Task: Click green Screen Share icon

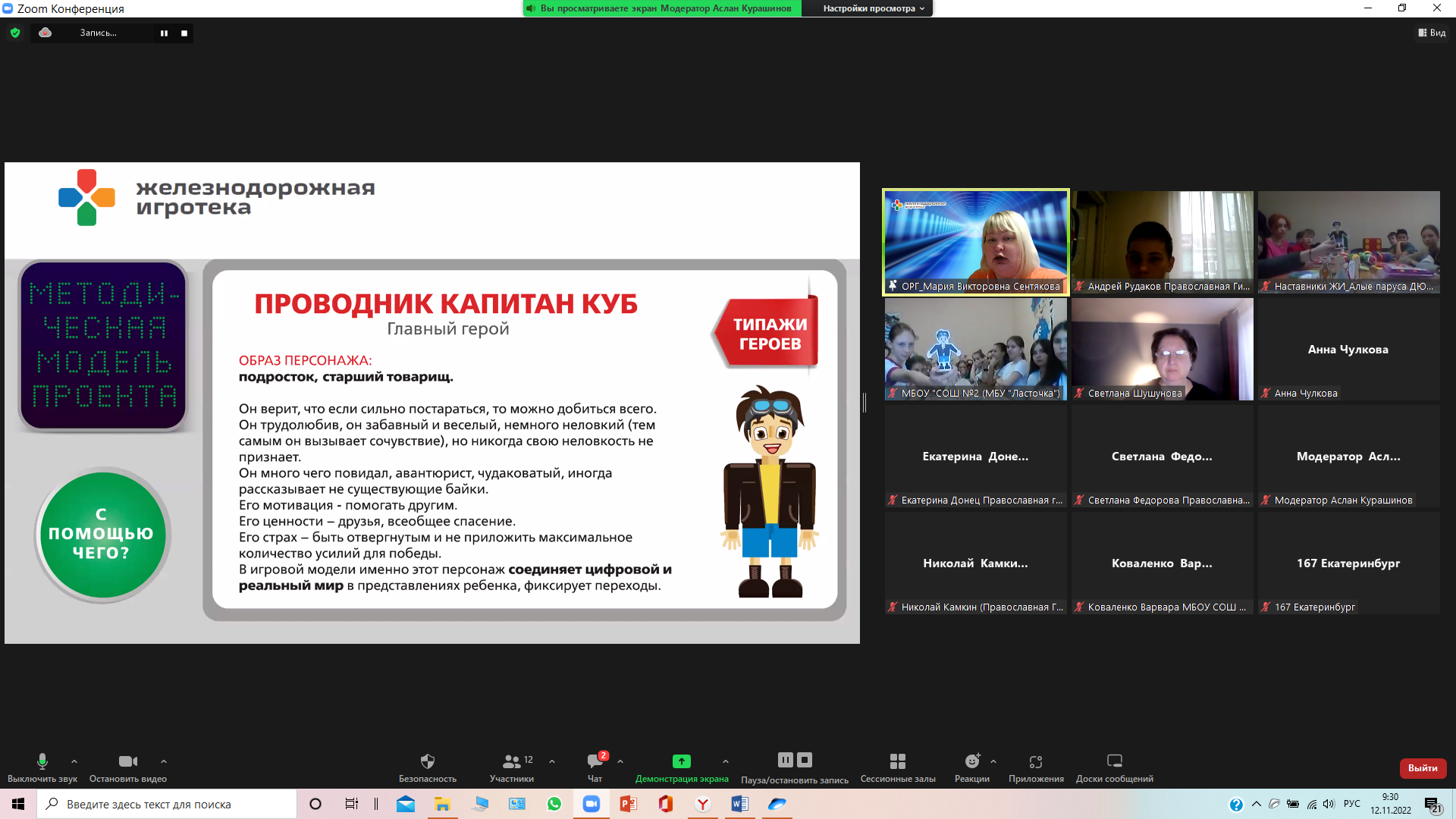Action: pyautogui.click(x=681, y=761)
